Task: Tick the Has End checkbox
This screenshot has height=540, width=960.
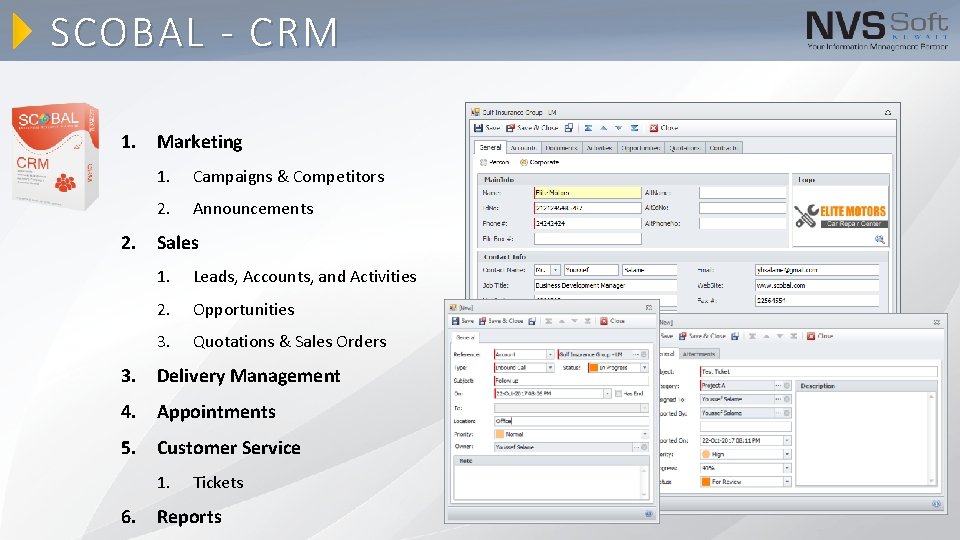Action: tap(618, 394)
